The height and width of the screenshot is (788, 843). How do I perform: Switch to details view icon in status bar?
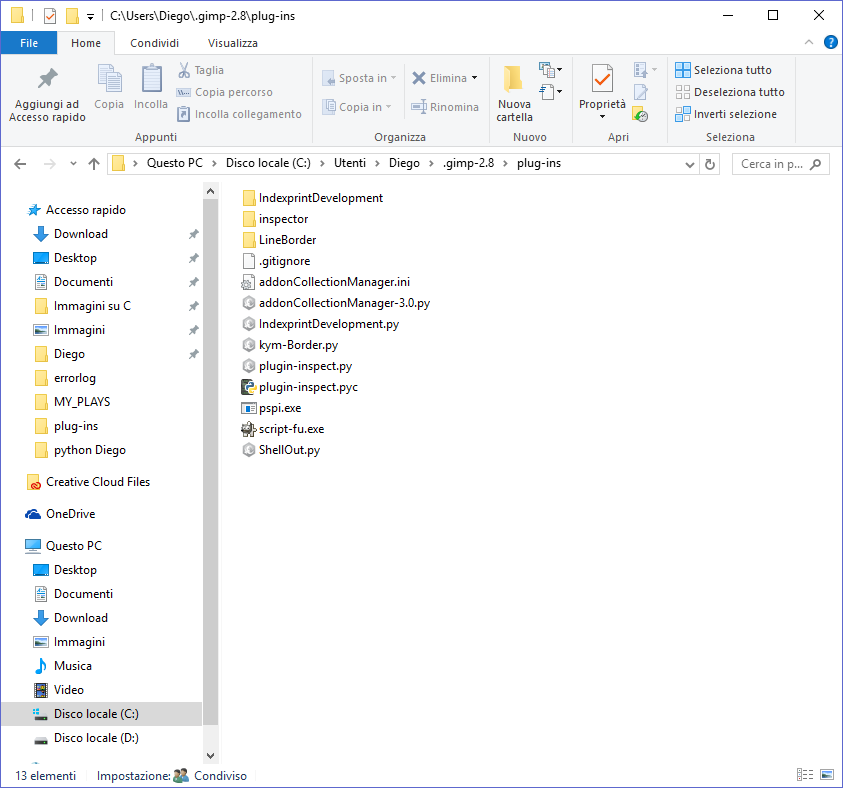point(805,775)
